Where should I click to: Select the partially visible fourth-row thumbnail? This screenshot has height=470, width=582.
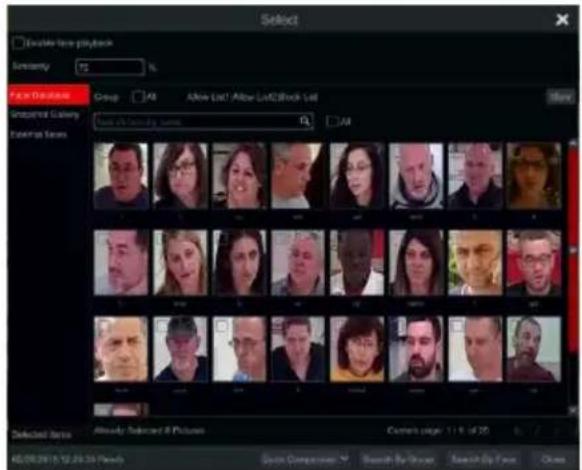click(x=121, y=409)
